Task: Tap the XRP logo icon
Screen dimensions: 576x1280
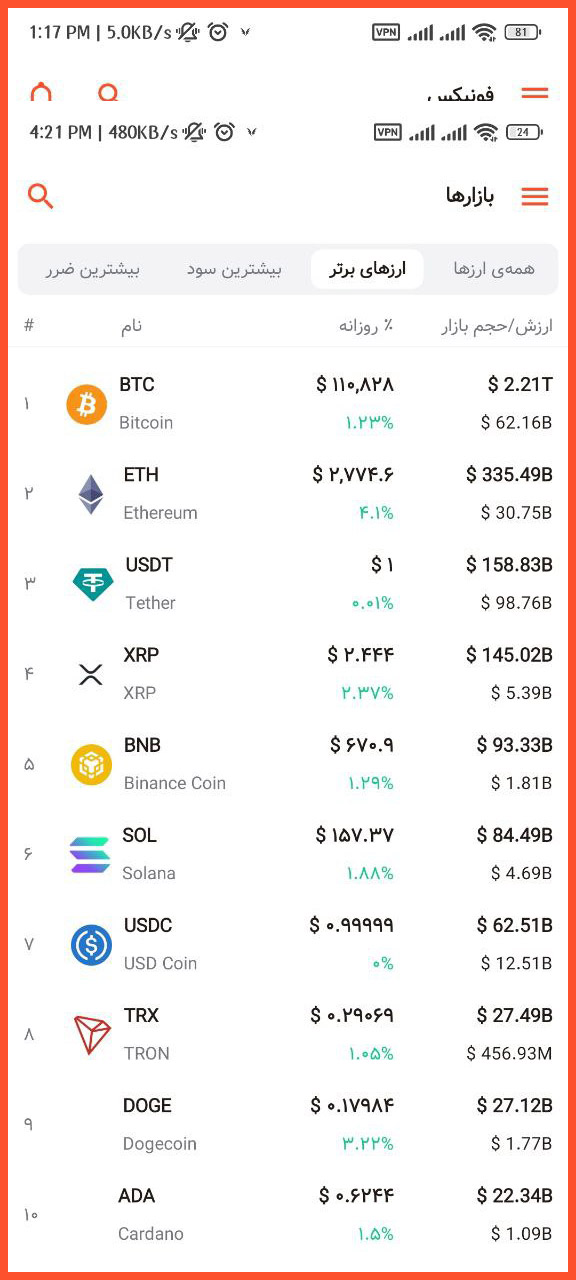Action: pos(91,674)
